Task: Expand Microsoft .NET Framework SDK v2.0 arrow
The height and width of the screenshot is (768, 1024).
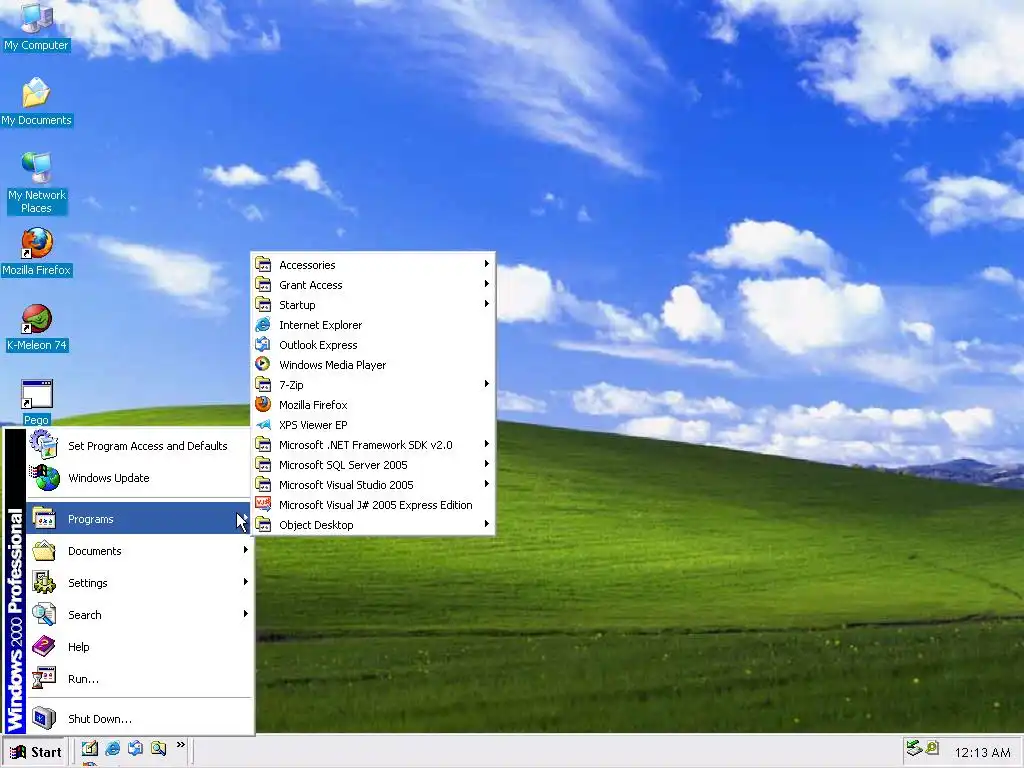Action: tap(487, 444)
